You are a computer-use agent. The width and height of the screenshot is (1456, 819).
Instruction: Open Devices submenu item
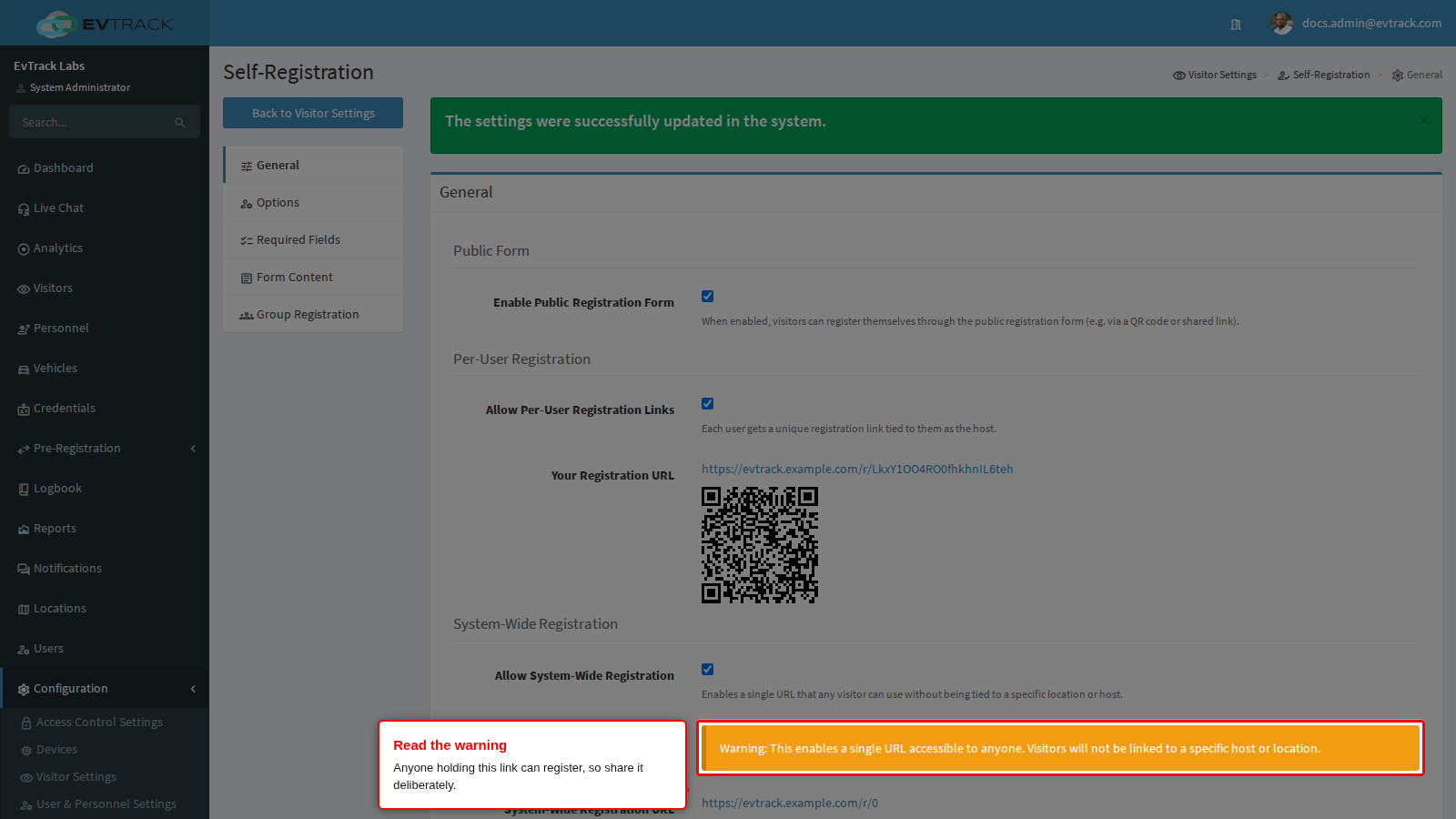click(x=105, y=750)
